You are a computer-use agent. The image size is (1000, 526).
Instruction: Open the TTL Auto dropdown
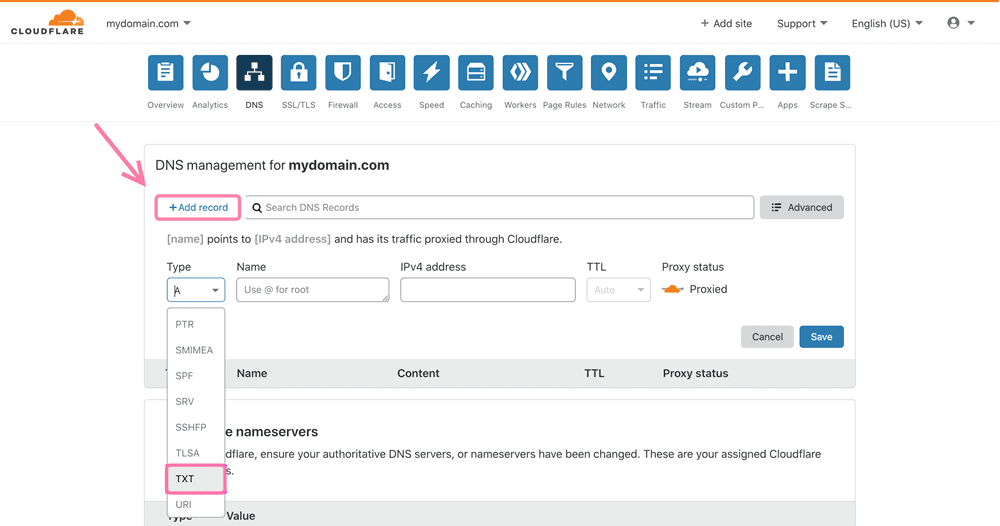tap(619, 290)
